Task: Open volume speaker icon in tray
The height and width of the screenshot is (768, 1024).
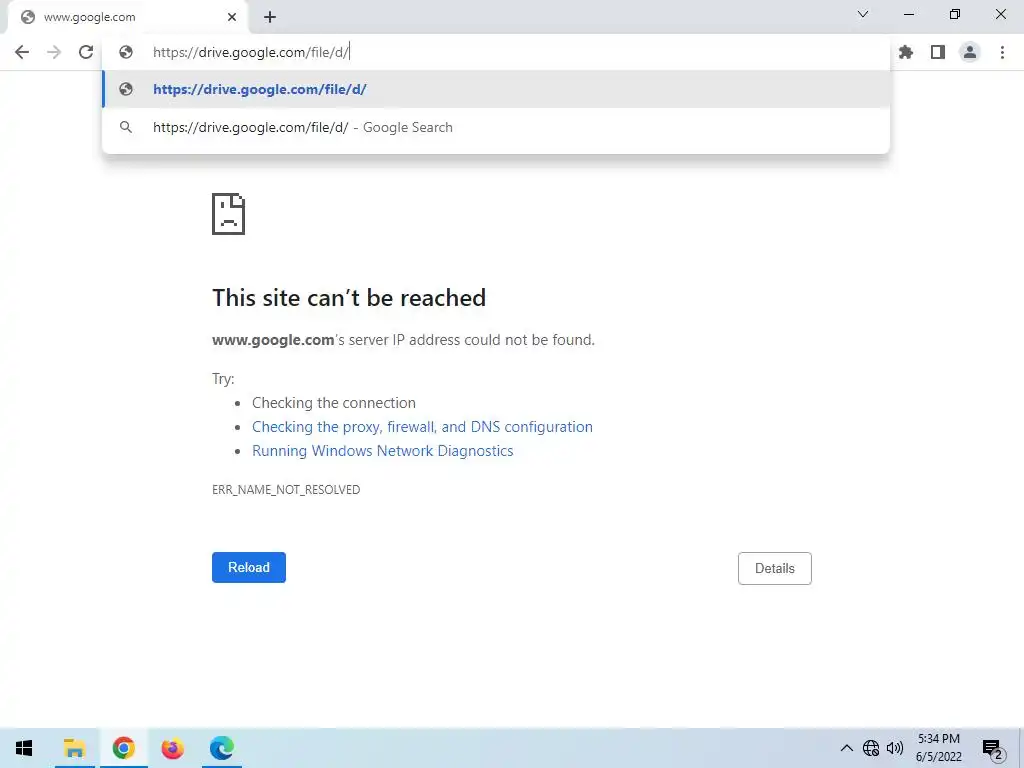Action: pyautogui.click(x=895, y=748)
